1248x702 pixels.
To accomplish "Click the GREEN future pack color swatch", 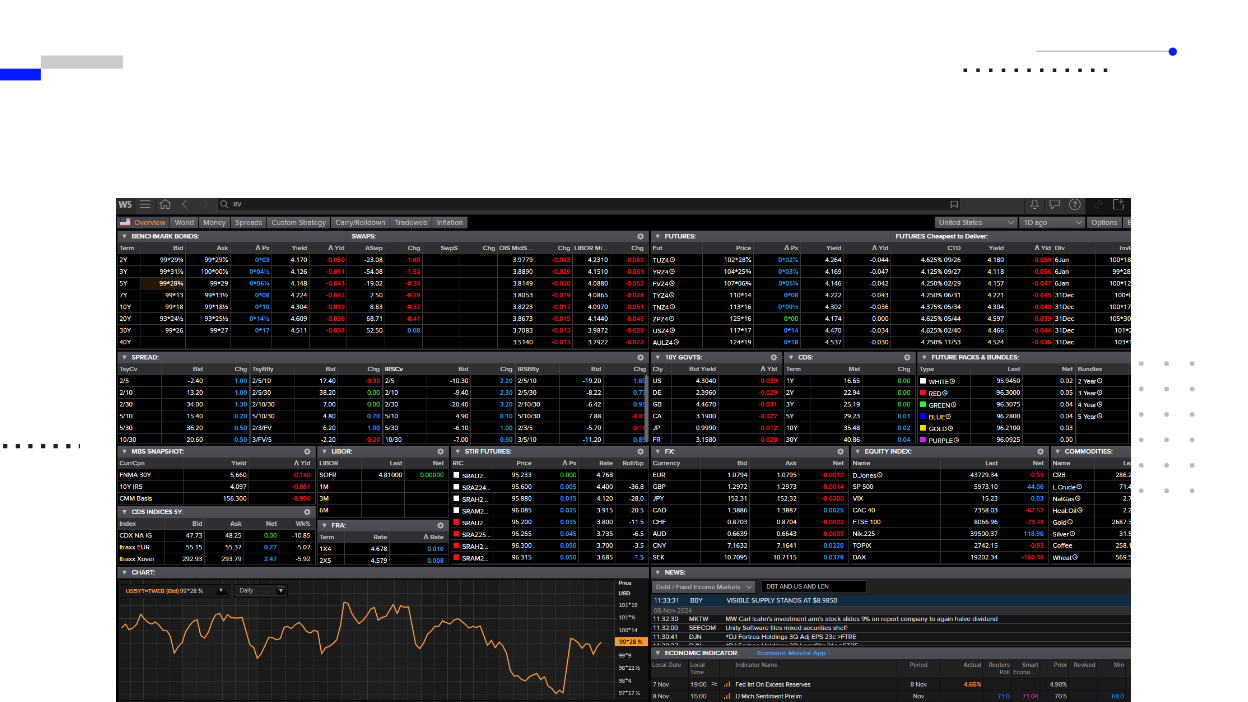I will click(x=924, y=405).
